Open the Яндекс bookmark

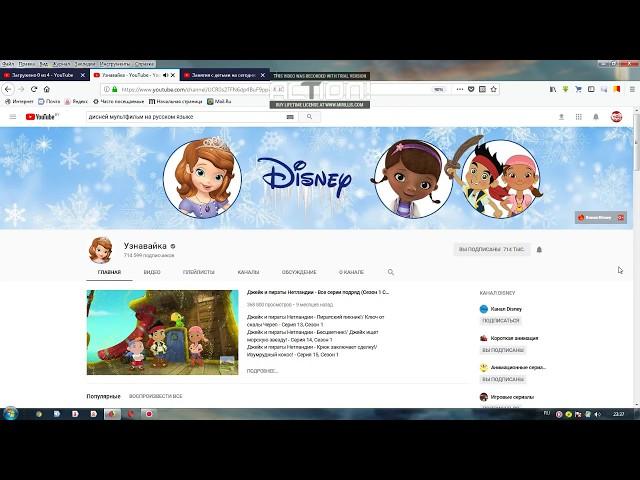click(x=76, y=101)
